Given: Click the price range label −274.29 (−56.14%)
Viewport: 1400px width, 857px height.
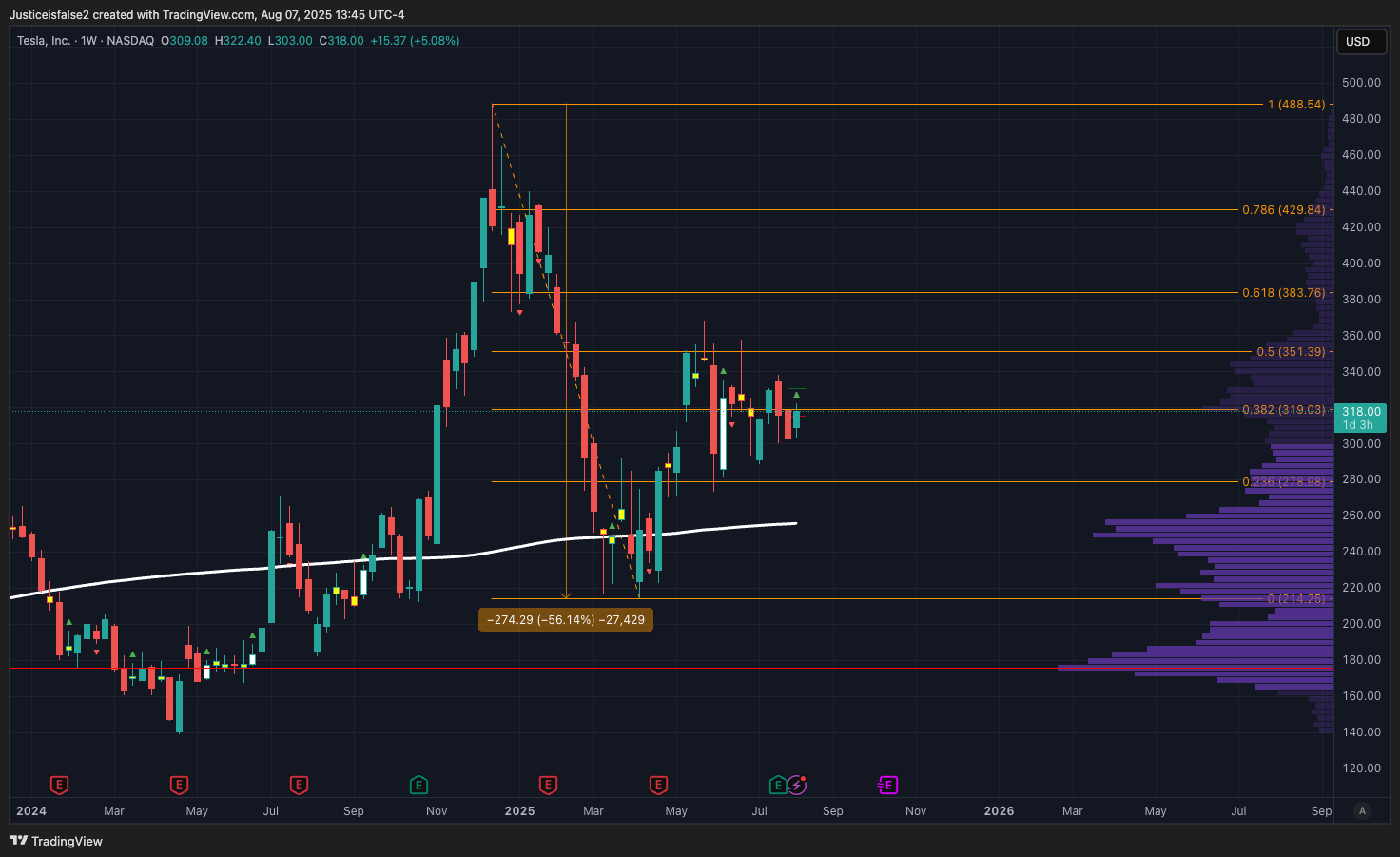Looking at the screenshot, I should click(566, 620).
